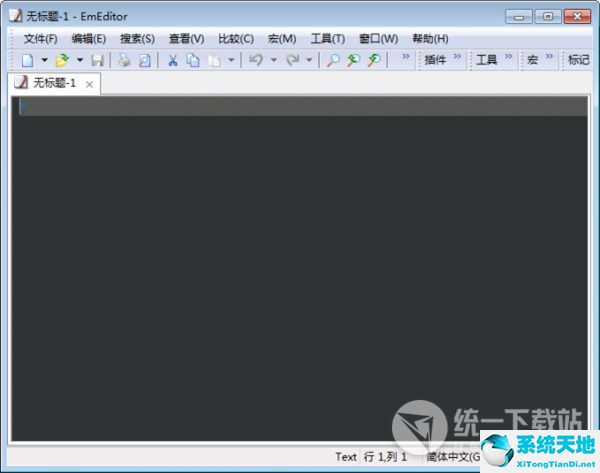Screen dimensions: 600x473
Task: Click the Print icon
Action: pyautogui.click(x=124, y=60)
